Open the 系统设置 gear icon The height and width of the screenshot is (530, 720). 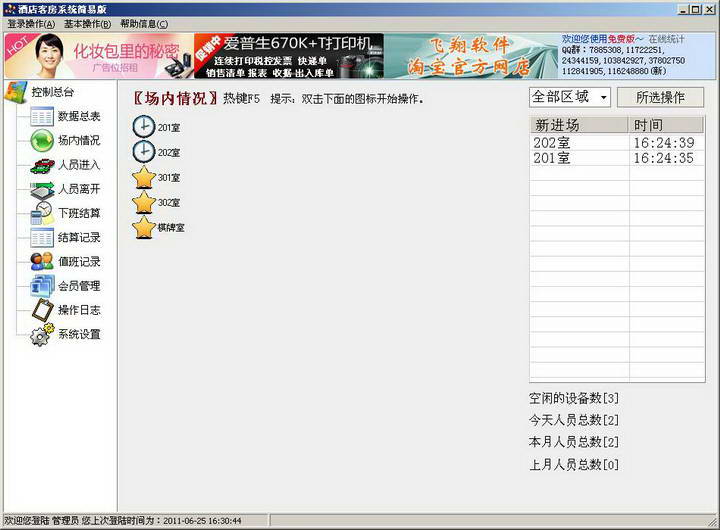pos(42,335)
